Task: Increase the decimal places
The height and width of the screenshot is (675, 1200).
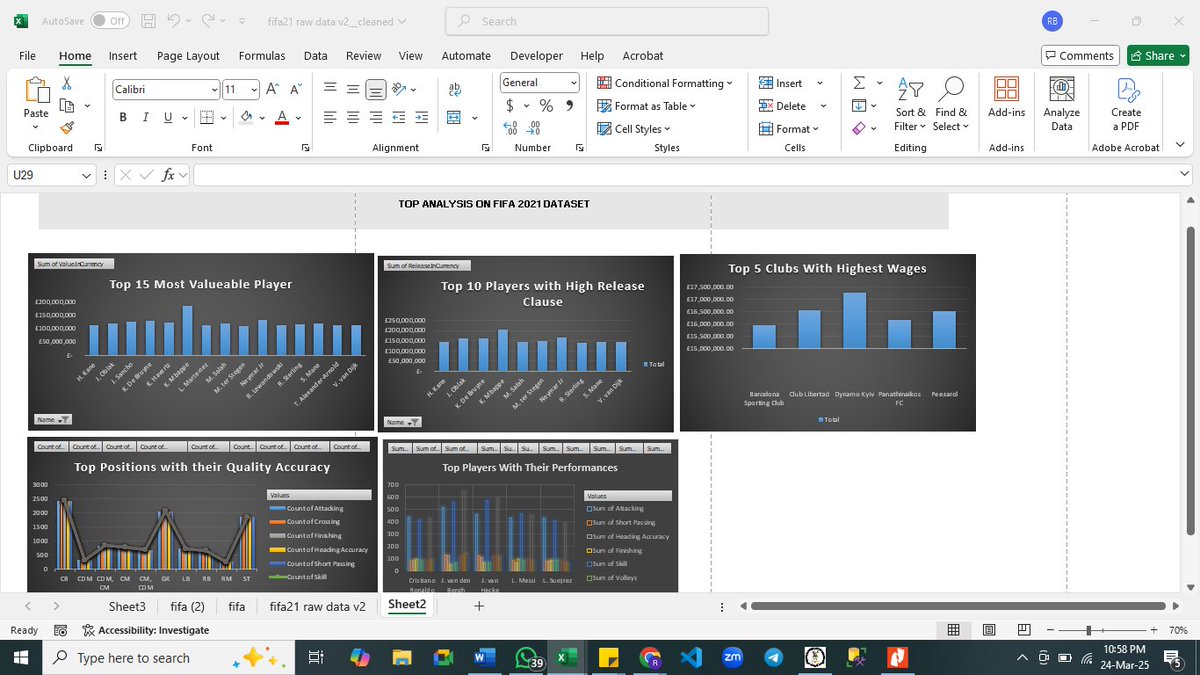Action: point(510,128)
